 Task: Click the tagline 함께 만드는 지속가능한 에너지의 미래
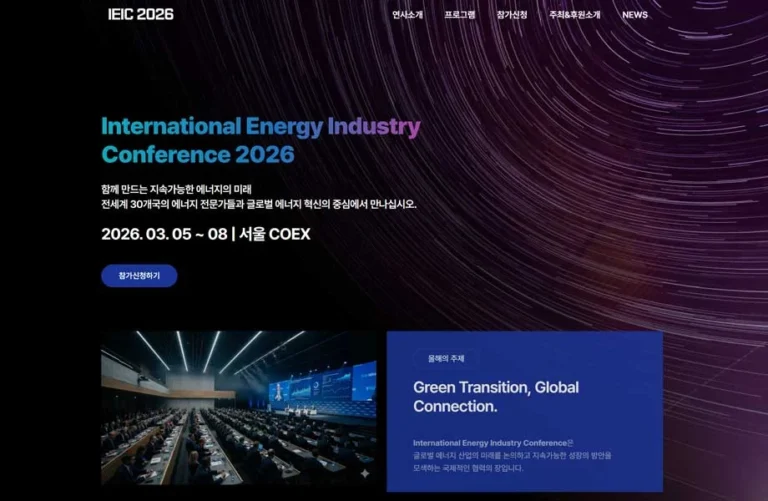[x=176, y=189]
